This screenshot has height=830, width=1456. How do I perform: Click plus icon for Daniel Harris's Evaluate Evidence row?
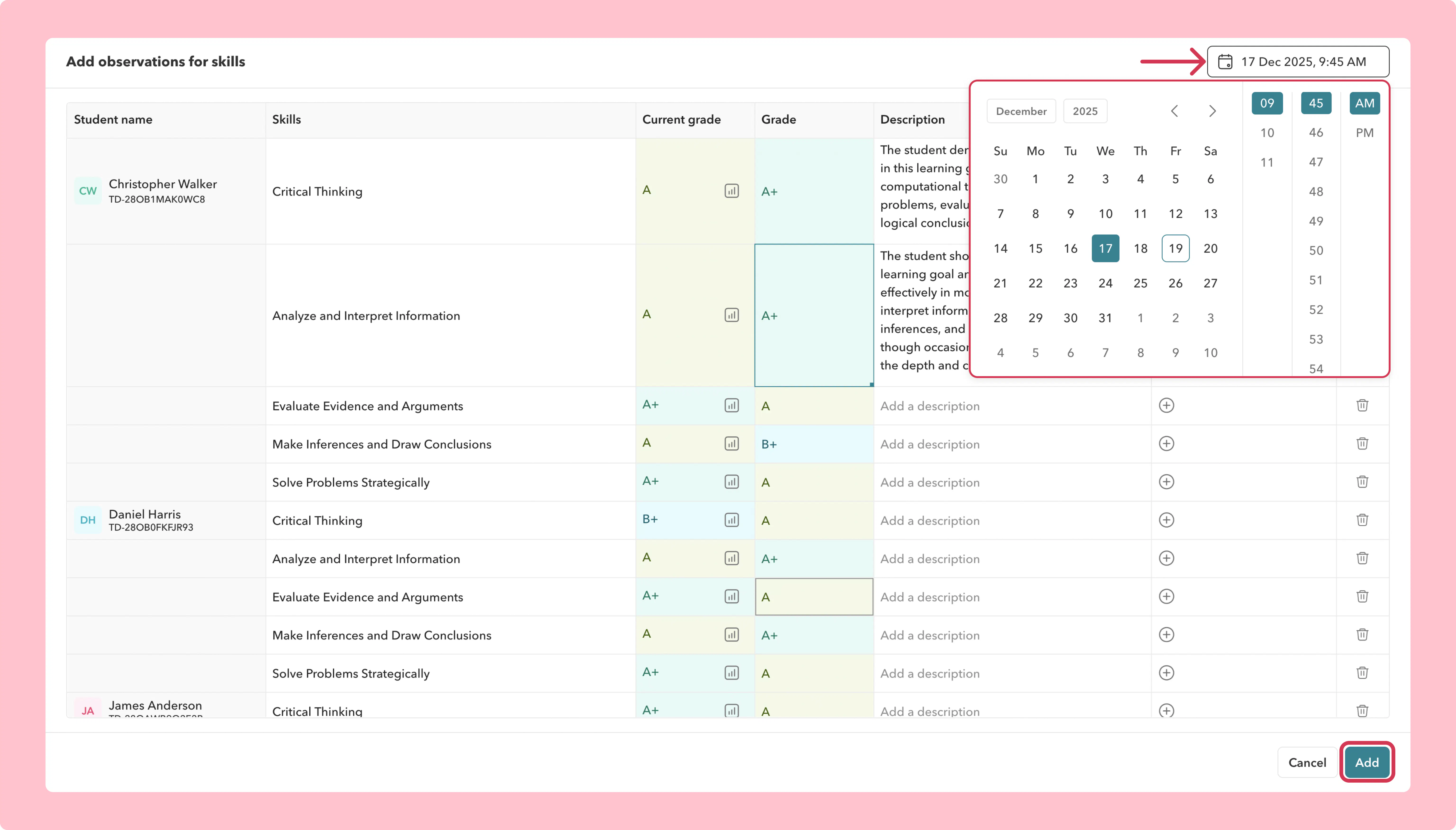click(1166, 596)
